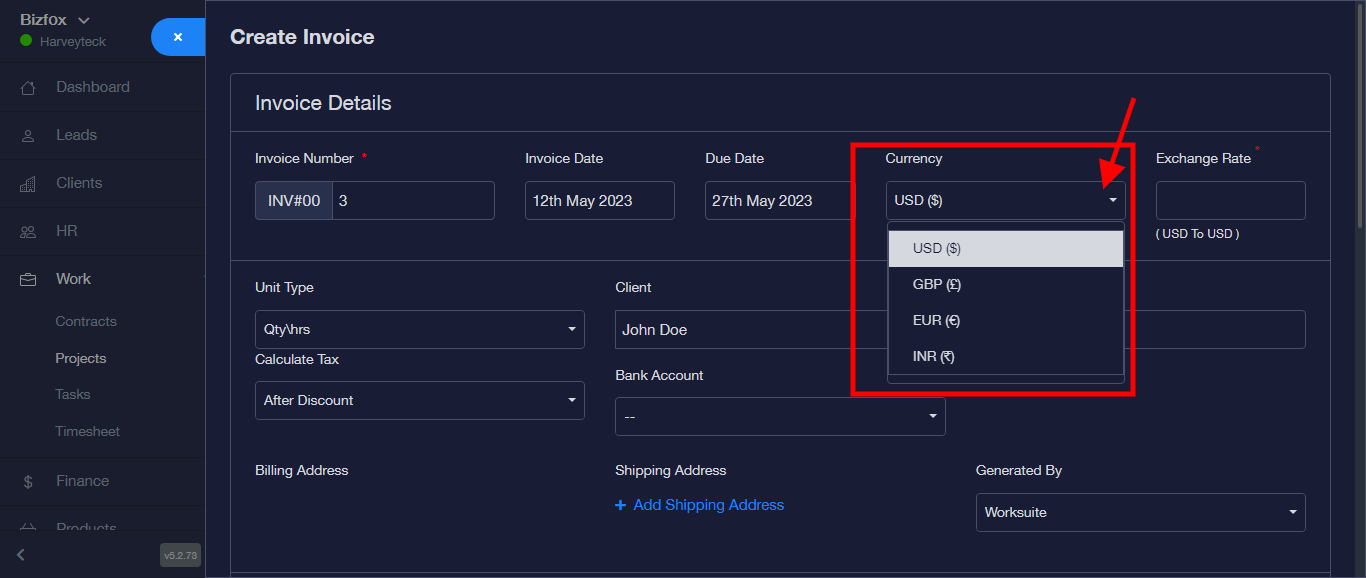Screen dimensions: 1366x578
Task: Open the Generated By Worksuite dropdown
Action: coord(1140,512)
